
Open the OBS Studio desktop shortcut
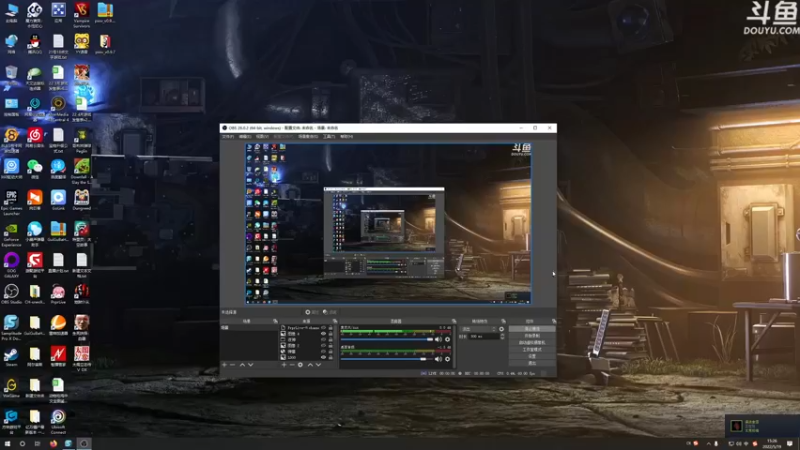pyautogui.click(x=11, y=294)
